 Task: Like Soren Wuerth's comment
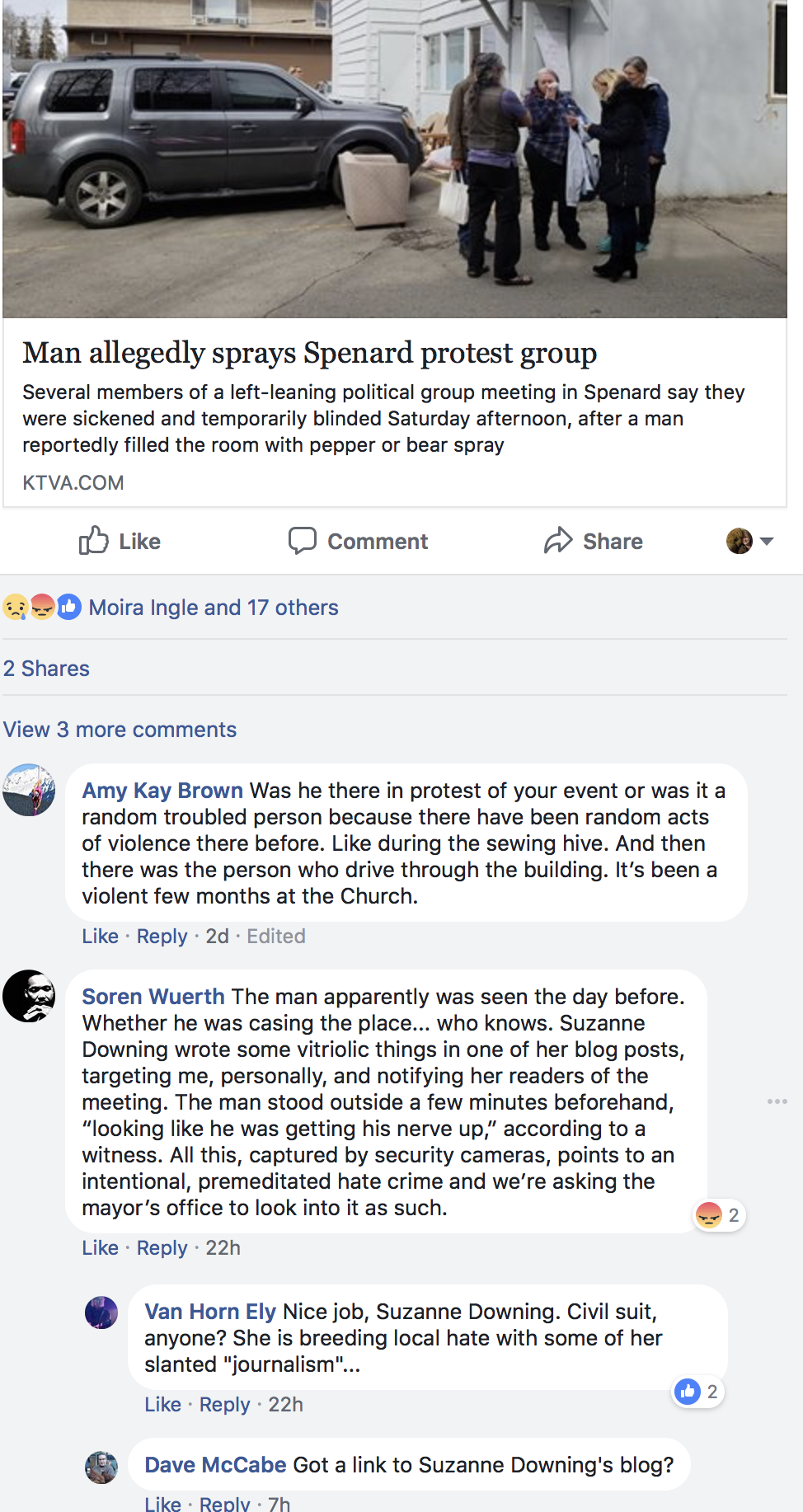100,1248
